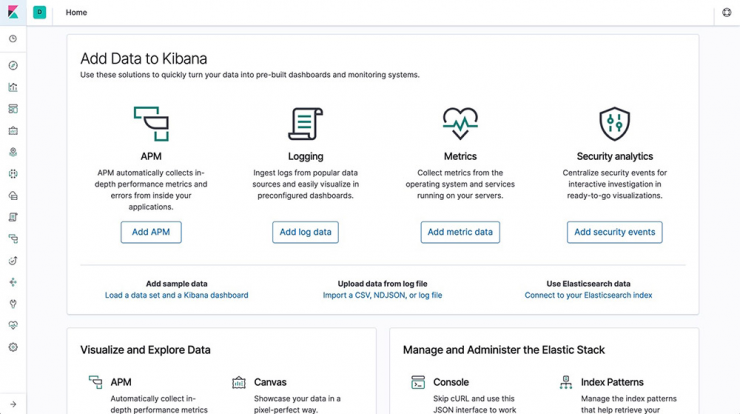740x414 pixels.
Task: Expand the sidebar with arrow icon
Action: click(x=13, y=404)
